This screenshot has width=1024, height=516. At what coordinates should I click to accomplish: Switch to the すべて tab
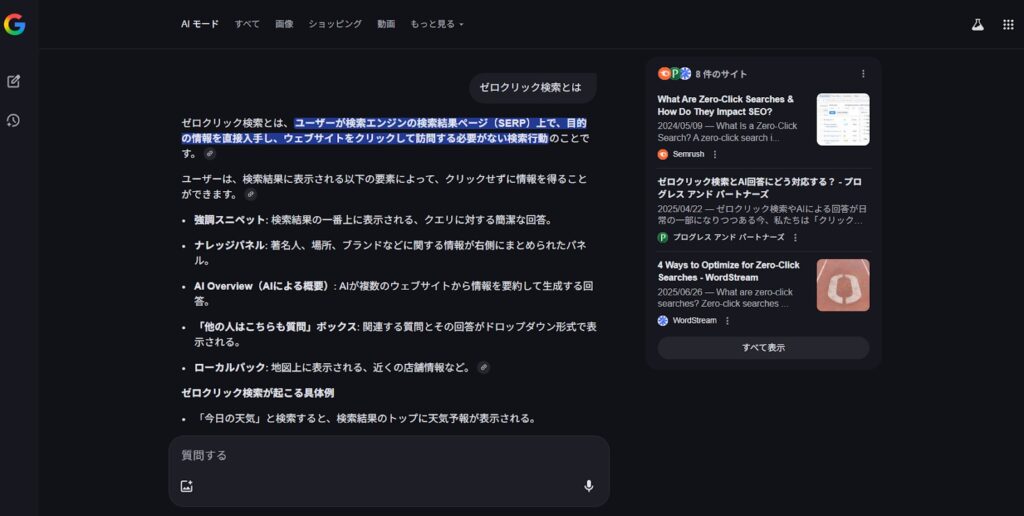coord(247,24)
